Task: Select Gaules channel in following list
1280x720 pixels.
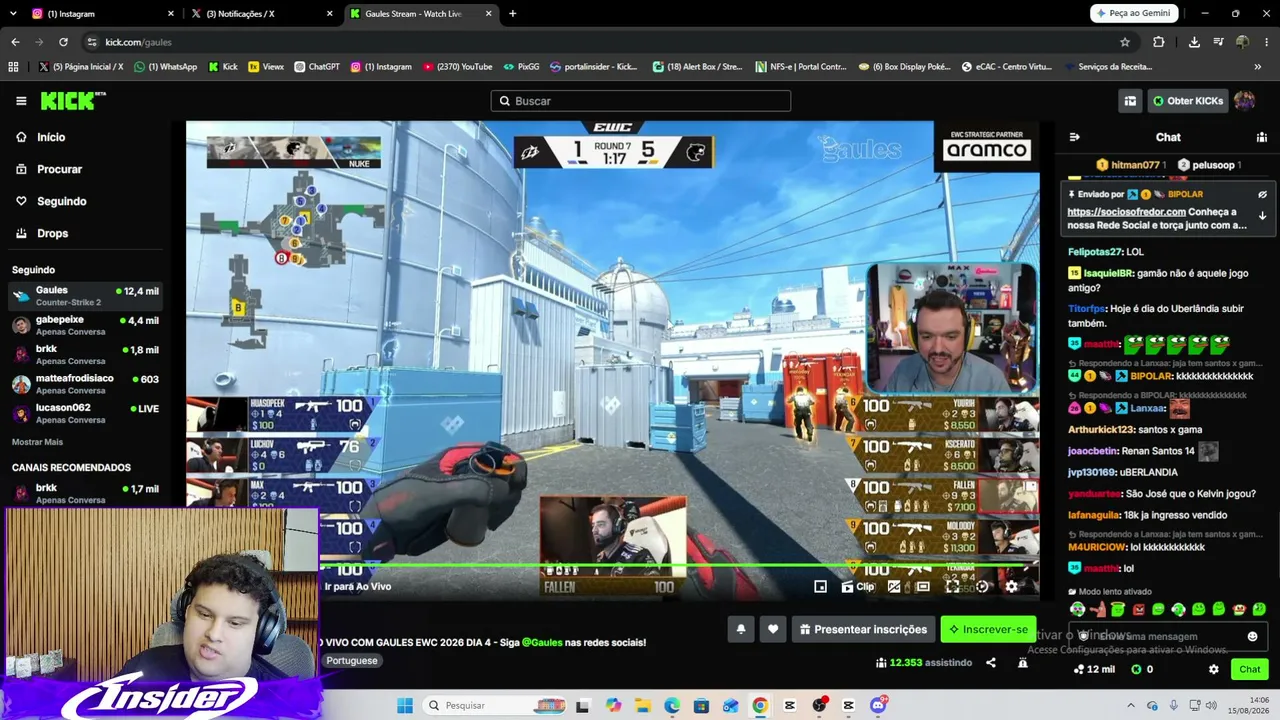Action: coord(86,296)
